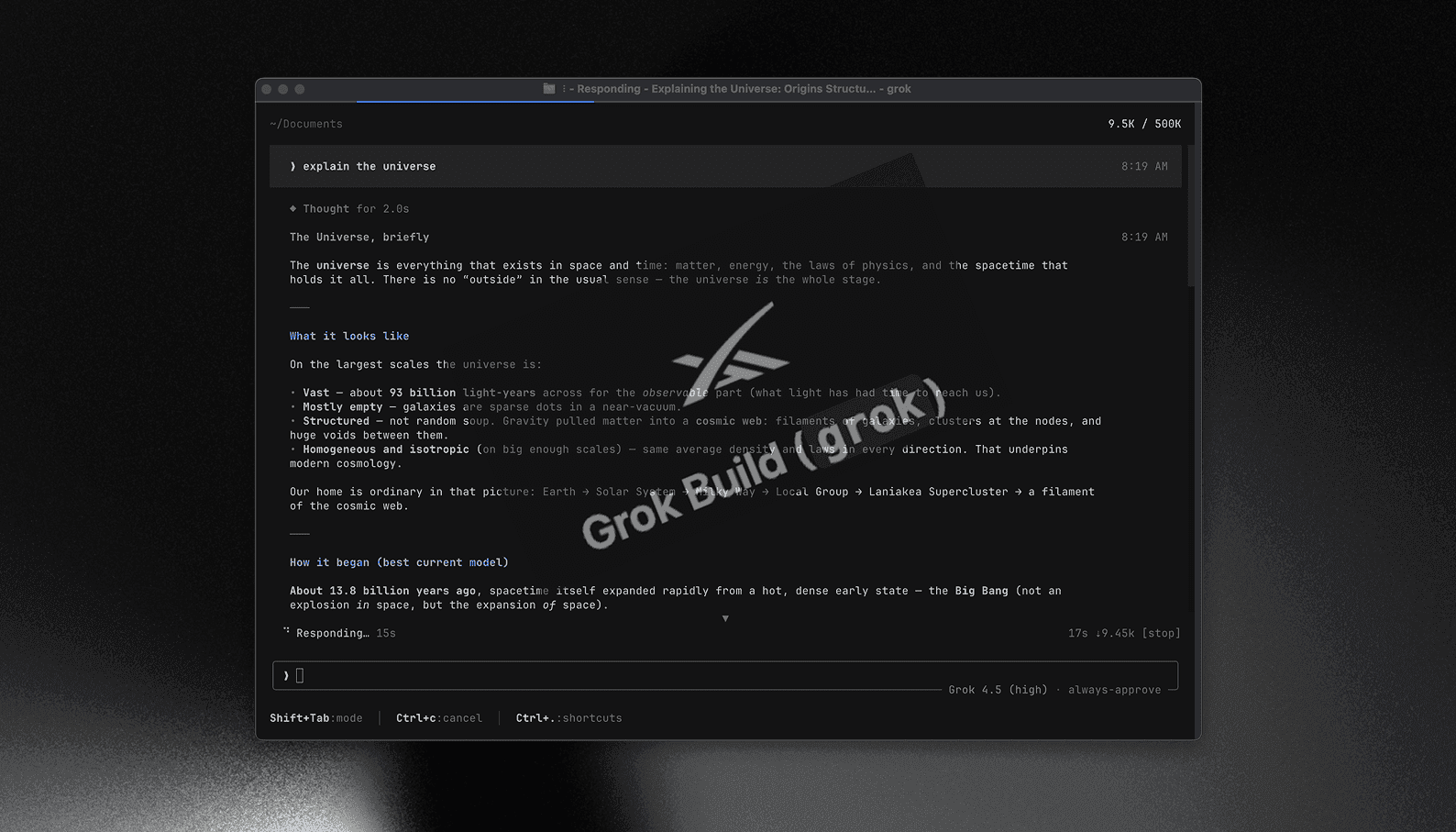Click the '8:19 AM' timestamp on the prompt row

(1144, 167)
